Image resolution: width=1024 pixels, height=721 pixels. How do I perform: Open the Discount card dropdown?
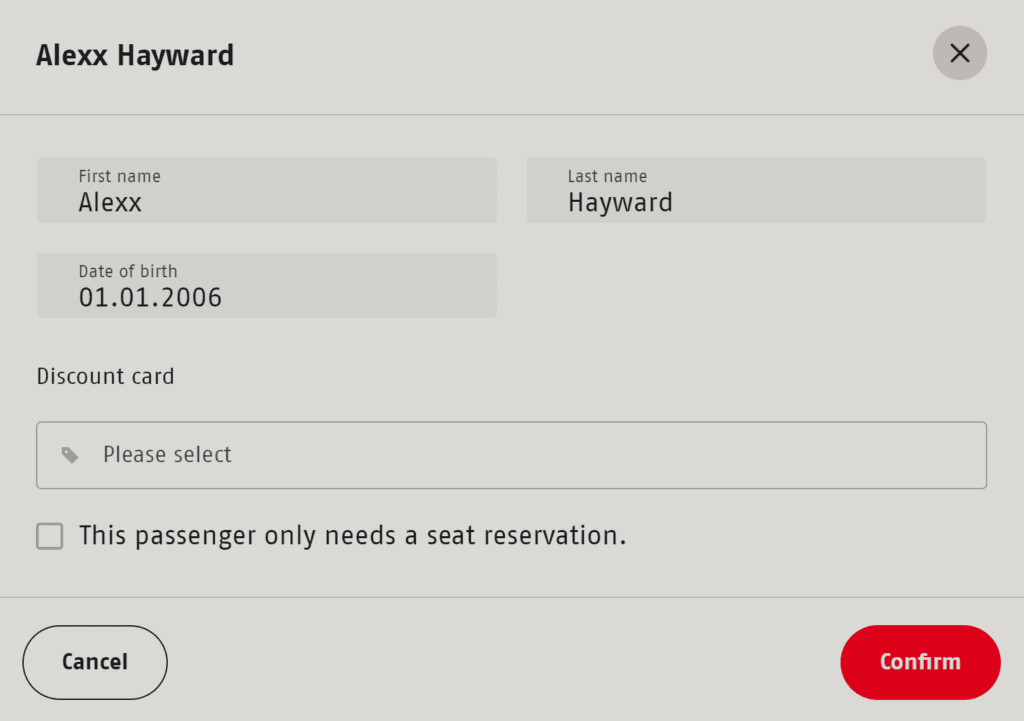pos(511,455)
